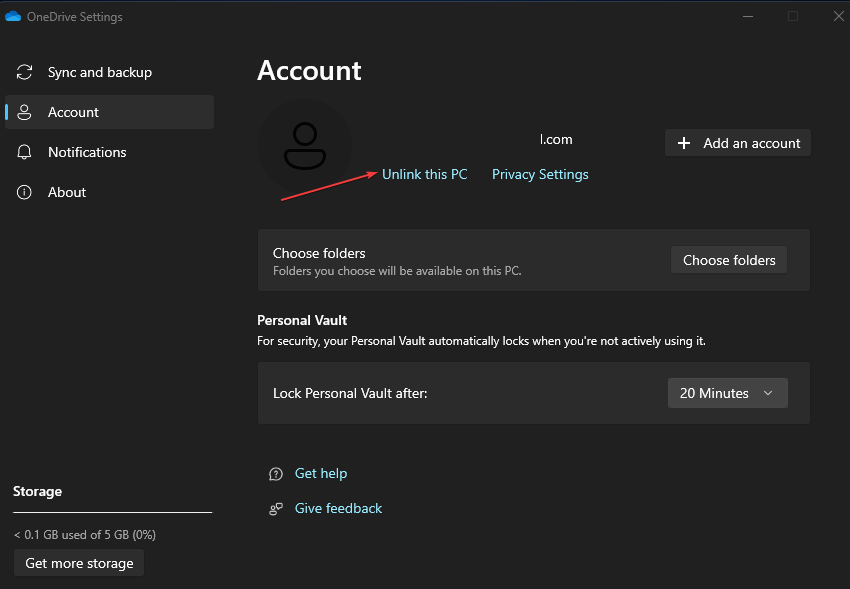Click the Account person icon in sidebar
850x589 pixels.
tap(24, 112)
